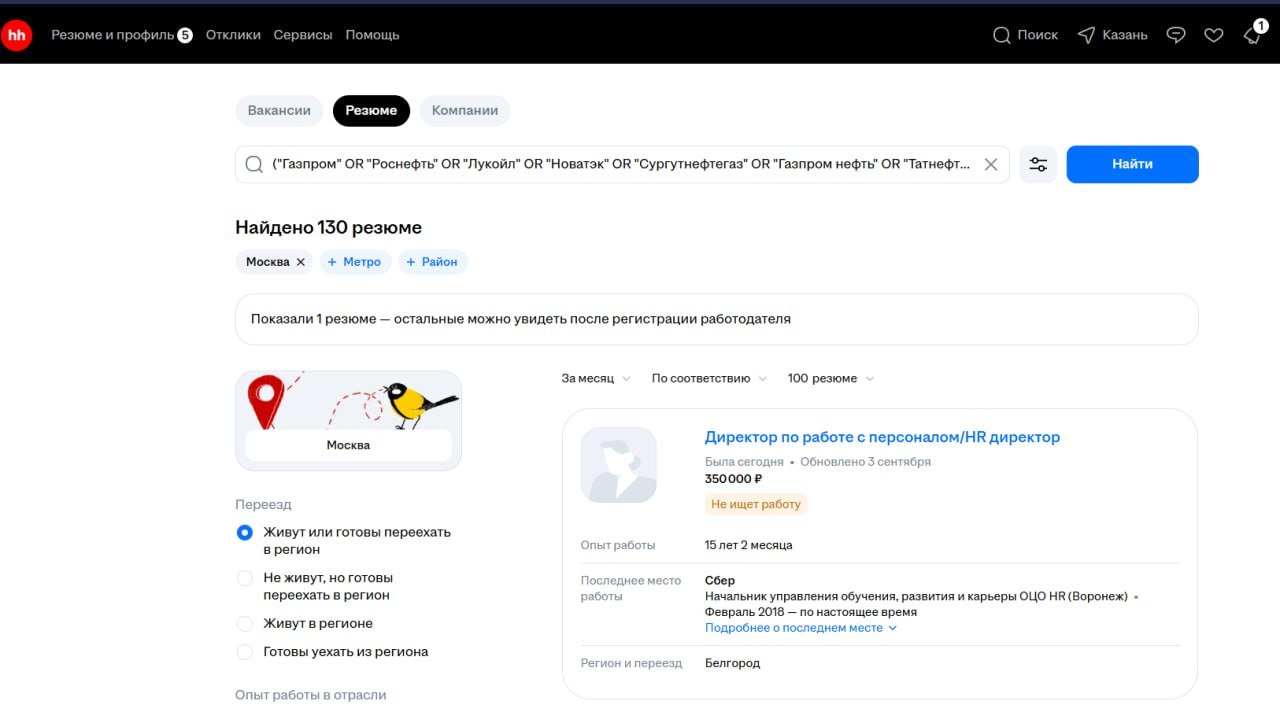Select 'Живут в регионе' radio button

(245, 624)
